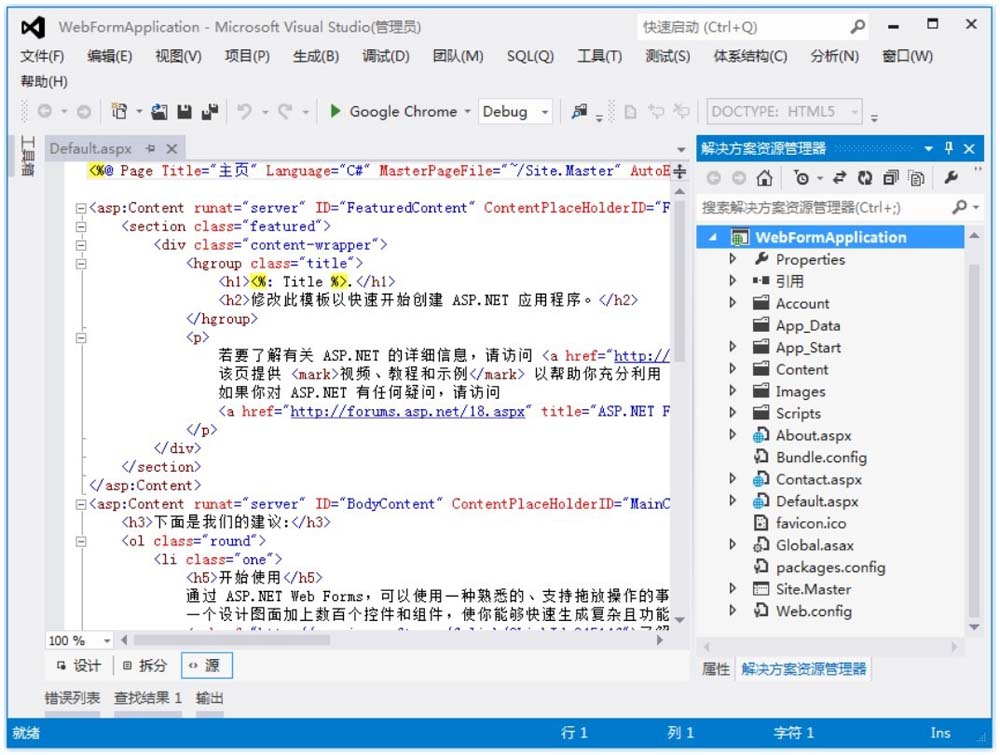
Task: Open the 帮助(H) menu
Action: (44, 81)
